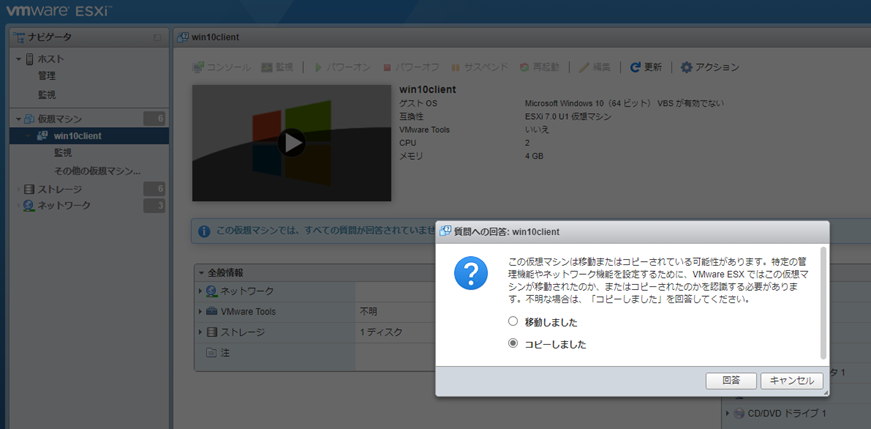The height and width of the screenshot is (429, 871).
Task: Open the アクション gear menu
Action: tap(686, 67)
